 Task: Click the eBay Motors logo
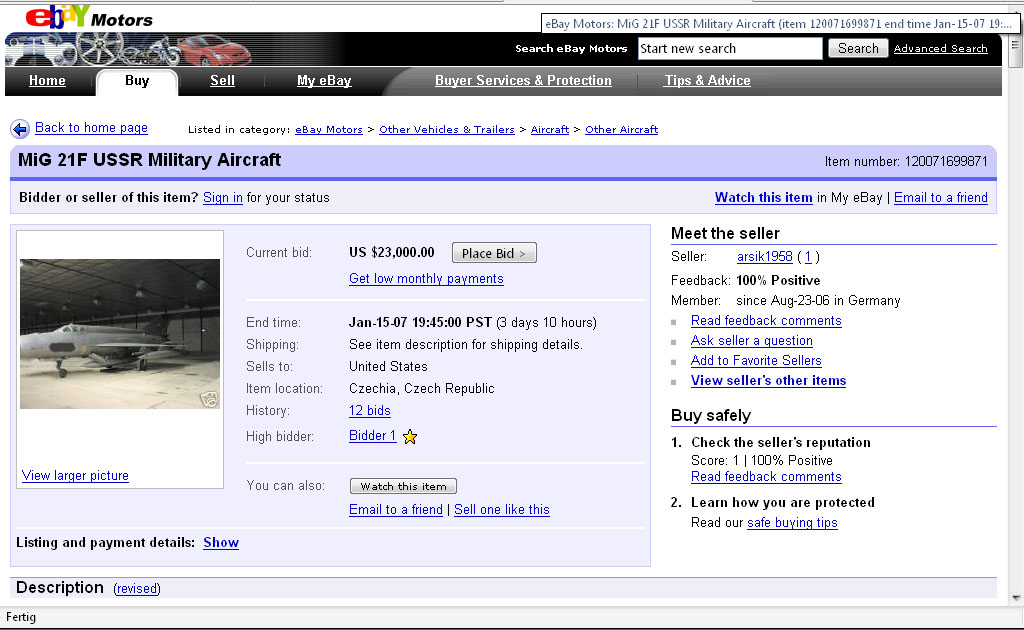click(x=89, y=17)
